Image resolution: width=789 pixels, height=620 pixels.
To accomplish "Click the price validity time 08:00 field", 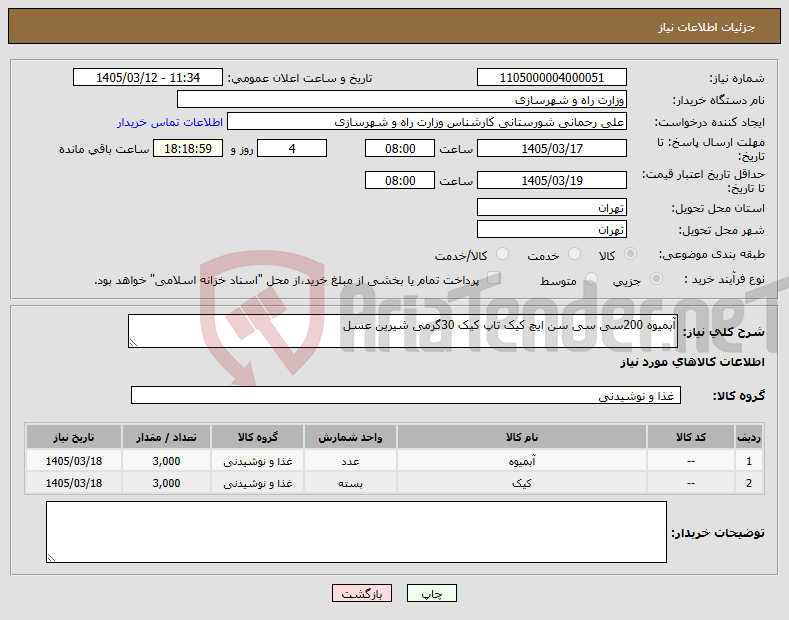I will coord(400,180).
